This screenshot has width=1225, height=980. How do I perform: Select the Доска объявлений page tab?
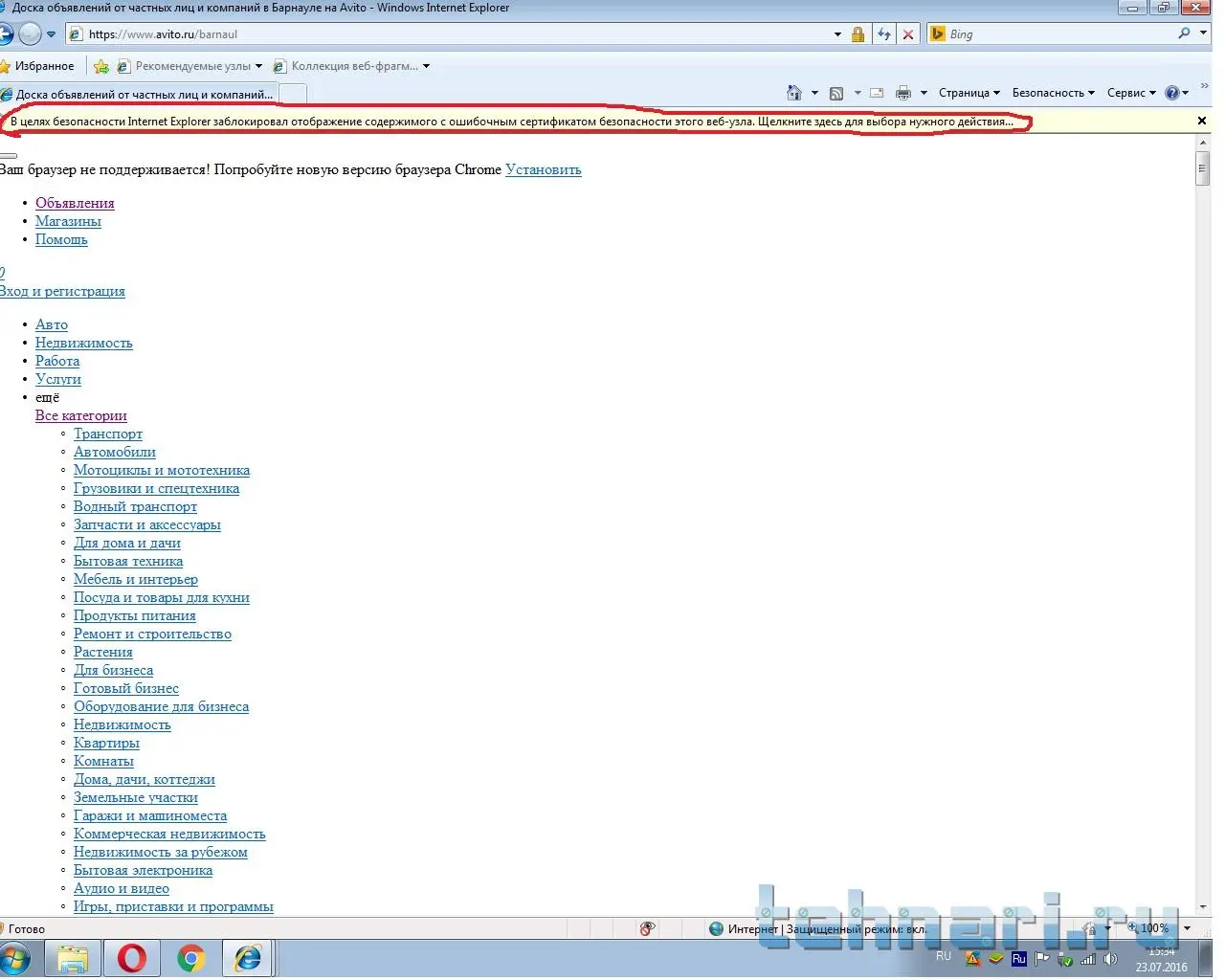139,94
